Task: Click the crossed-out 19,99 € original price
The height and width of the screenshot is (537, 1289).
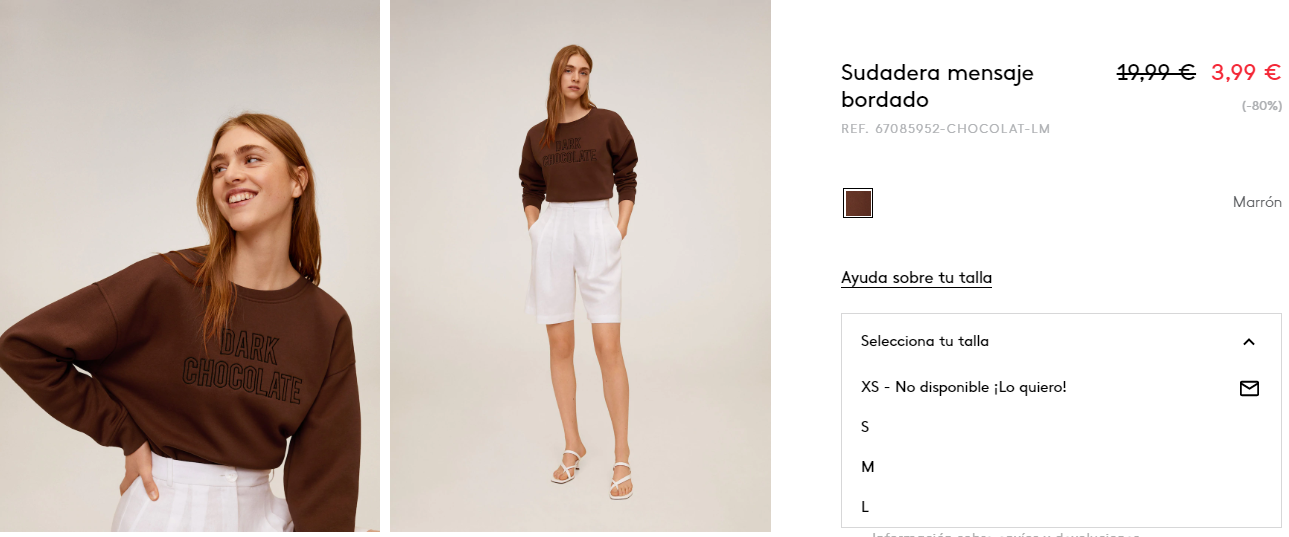Action: (1156, 72)
